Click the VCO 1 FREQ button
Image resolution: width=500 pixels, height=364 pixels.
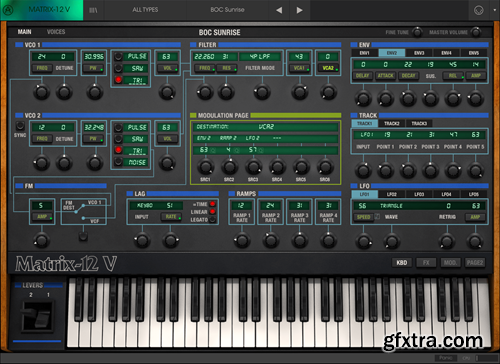(x=42, y=68)
